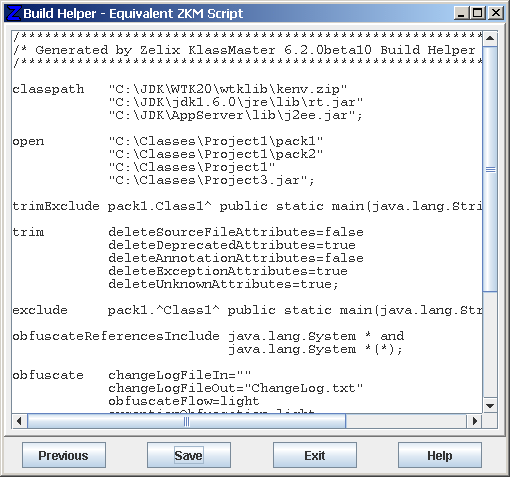
Task: Click deleteDeprecatedAttributes=true line
Action: pyautogui.click(x=232, y=245)
